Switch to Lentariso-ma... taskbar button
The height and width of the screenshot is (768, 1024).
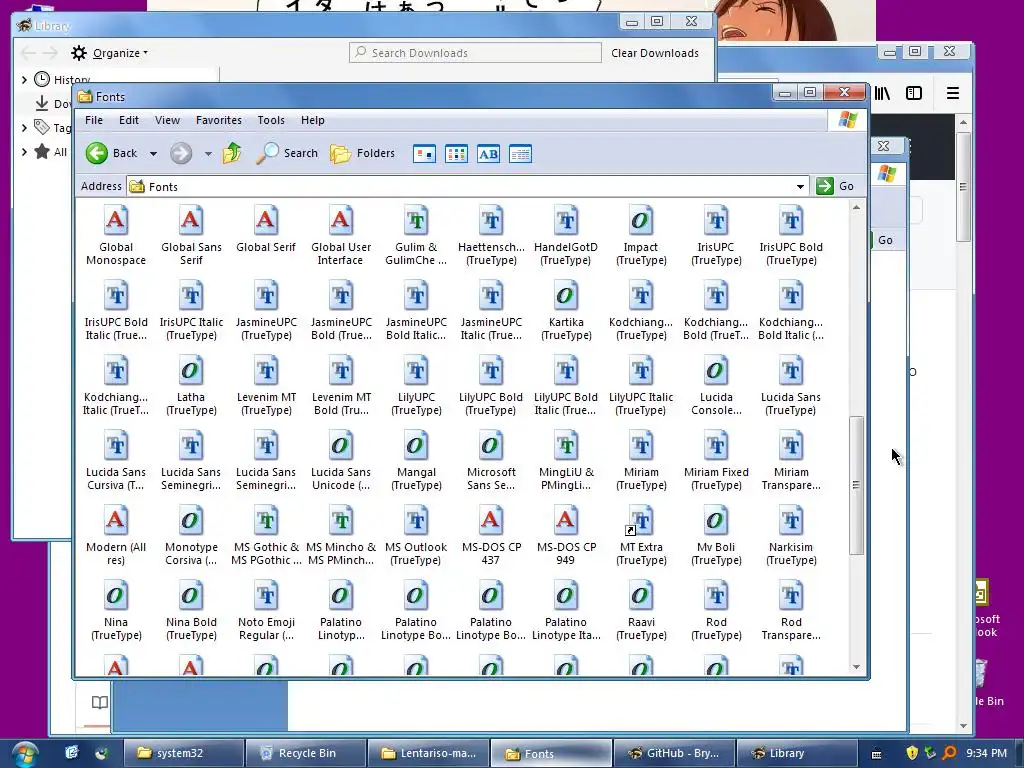click(x=428, y=753)
